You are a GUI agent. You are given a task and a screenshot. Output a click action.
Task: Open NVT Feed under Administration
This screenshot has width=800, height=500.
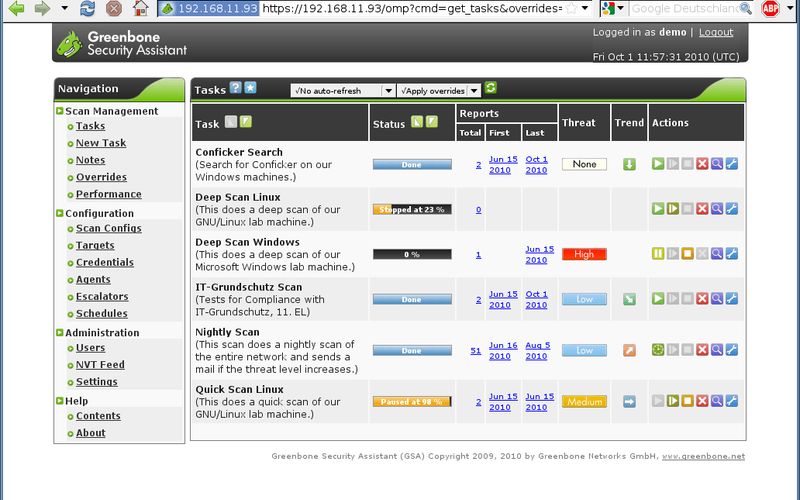100,365
